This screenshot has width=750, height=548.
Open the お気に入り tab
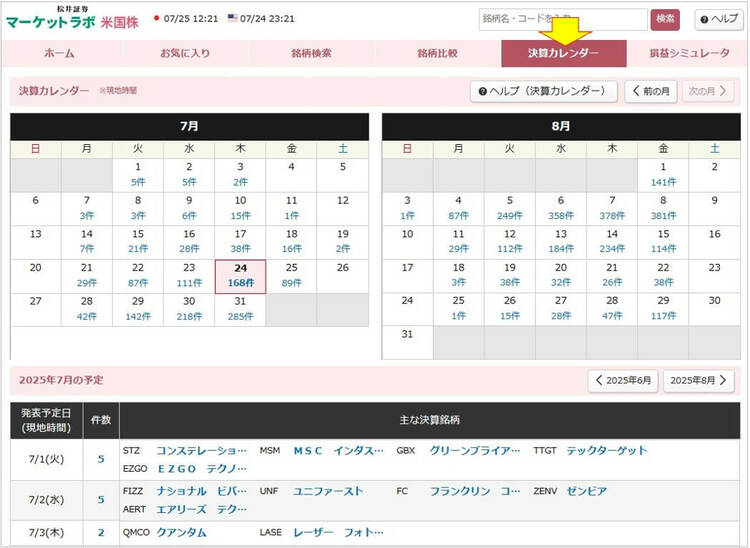[185, 53]
